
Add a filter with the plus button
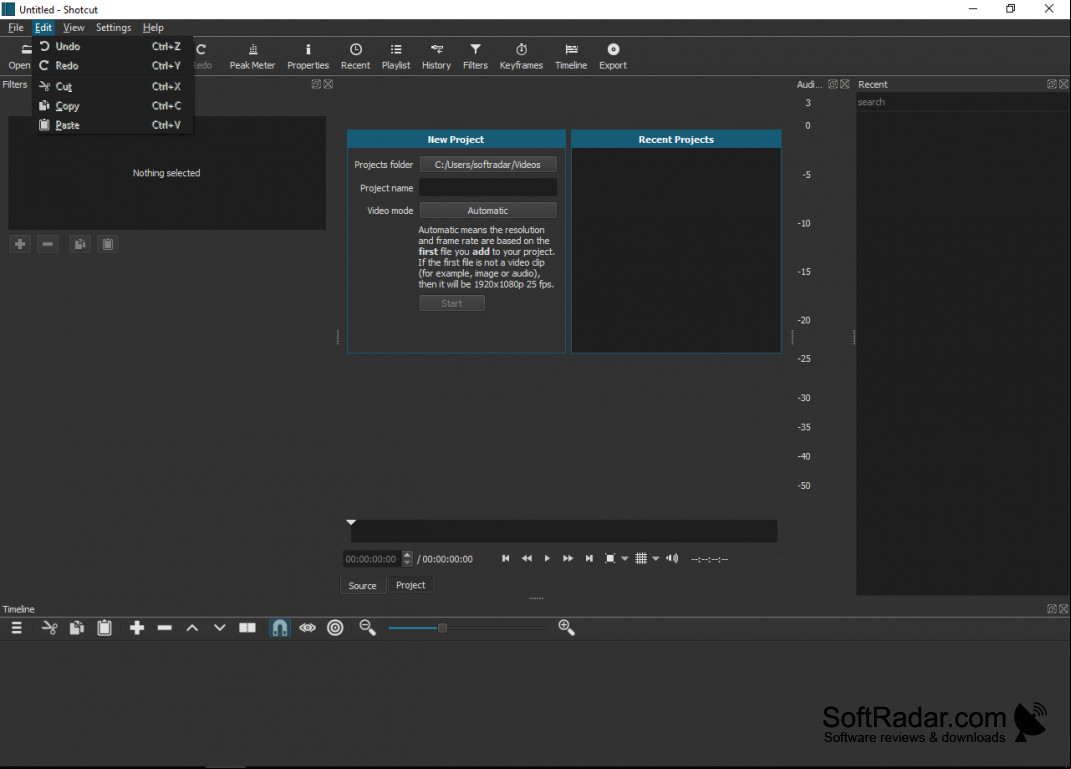(x=20, y=244)
